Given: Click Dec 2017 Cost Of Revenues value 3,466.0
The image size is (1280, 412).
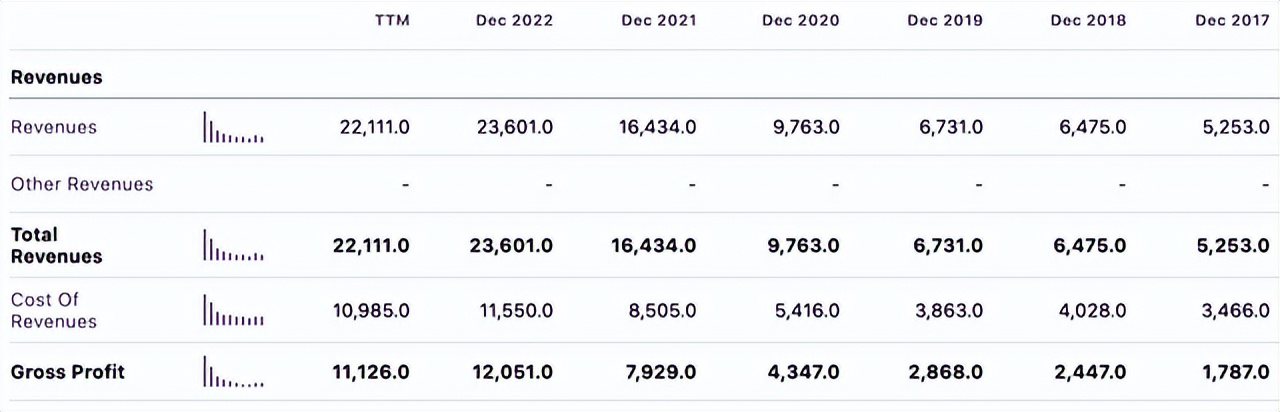Looking at the screenshot, I should [x=1236, y=311].
